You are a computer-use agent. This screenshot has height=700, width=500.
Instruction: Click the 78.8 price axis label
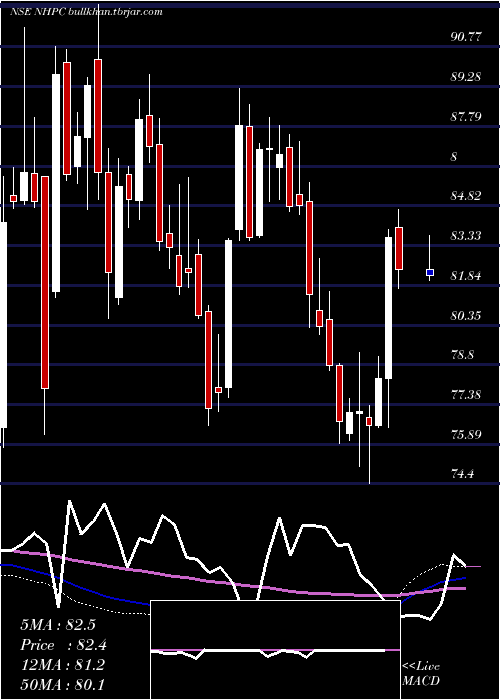[462, 355]
